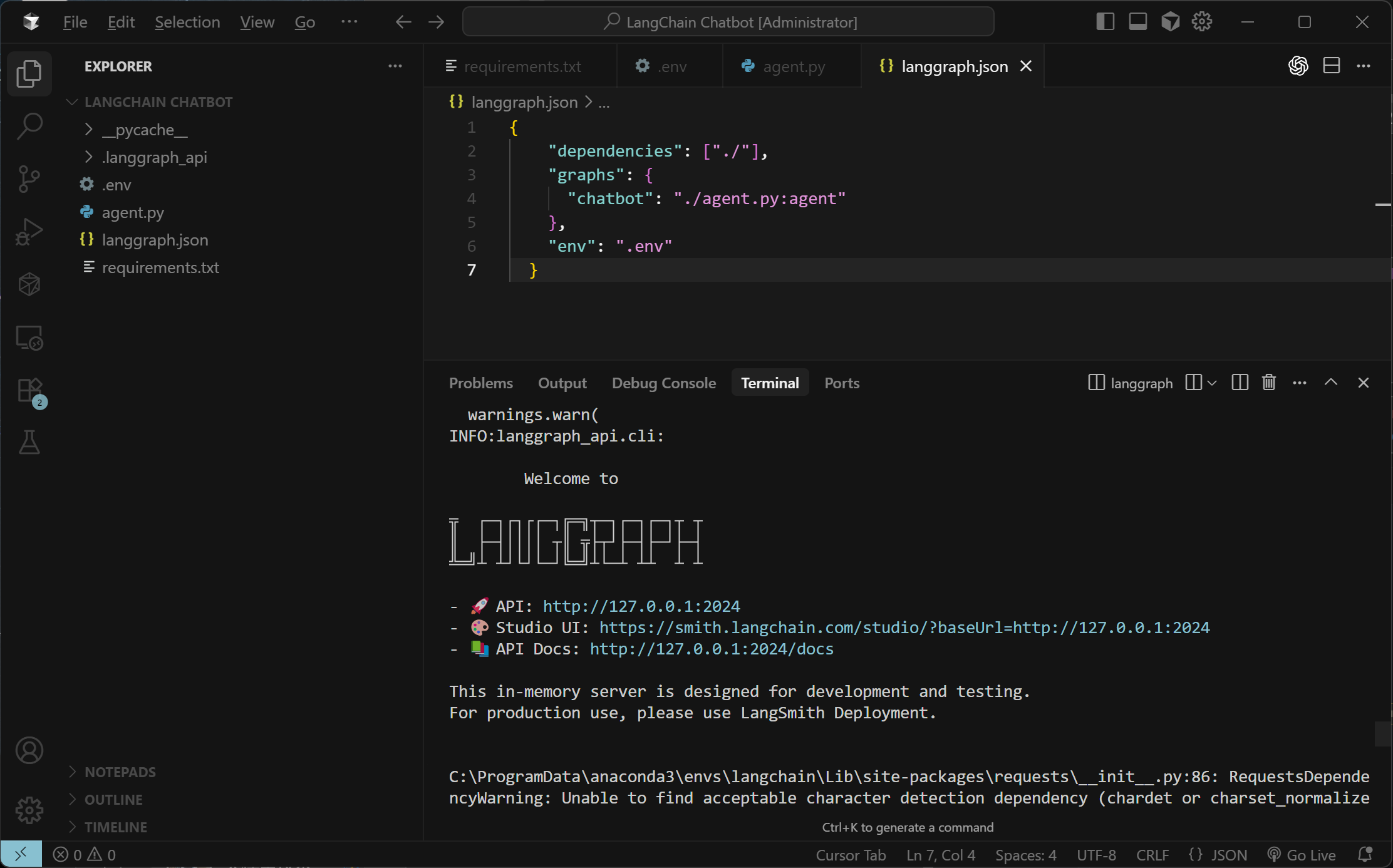
Task: Open the View menu
Action: click(257, 22)
